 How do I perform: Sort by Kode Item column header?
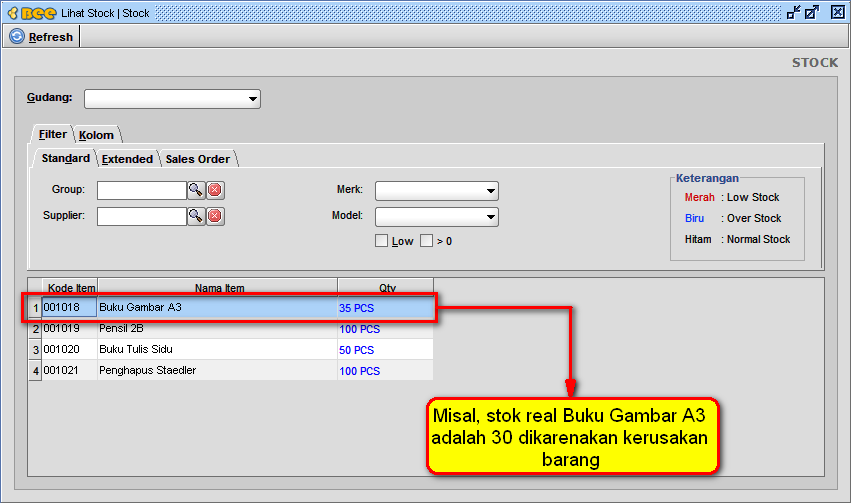[70, 287]
